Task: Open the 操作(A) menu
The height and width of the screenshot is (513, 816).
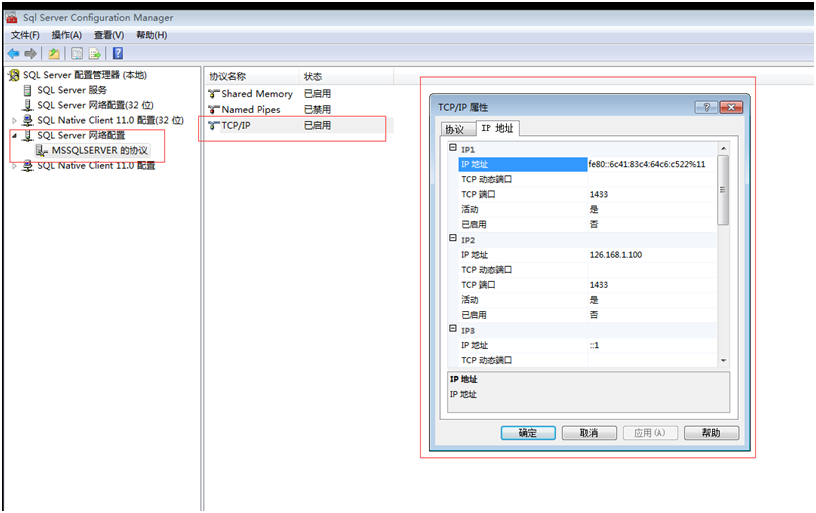Action: [x=67, y=35]
